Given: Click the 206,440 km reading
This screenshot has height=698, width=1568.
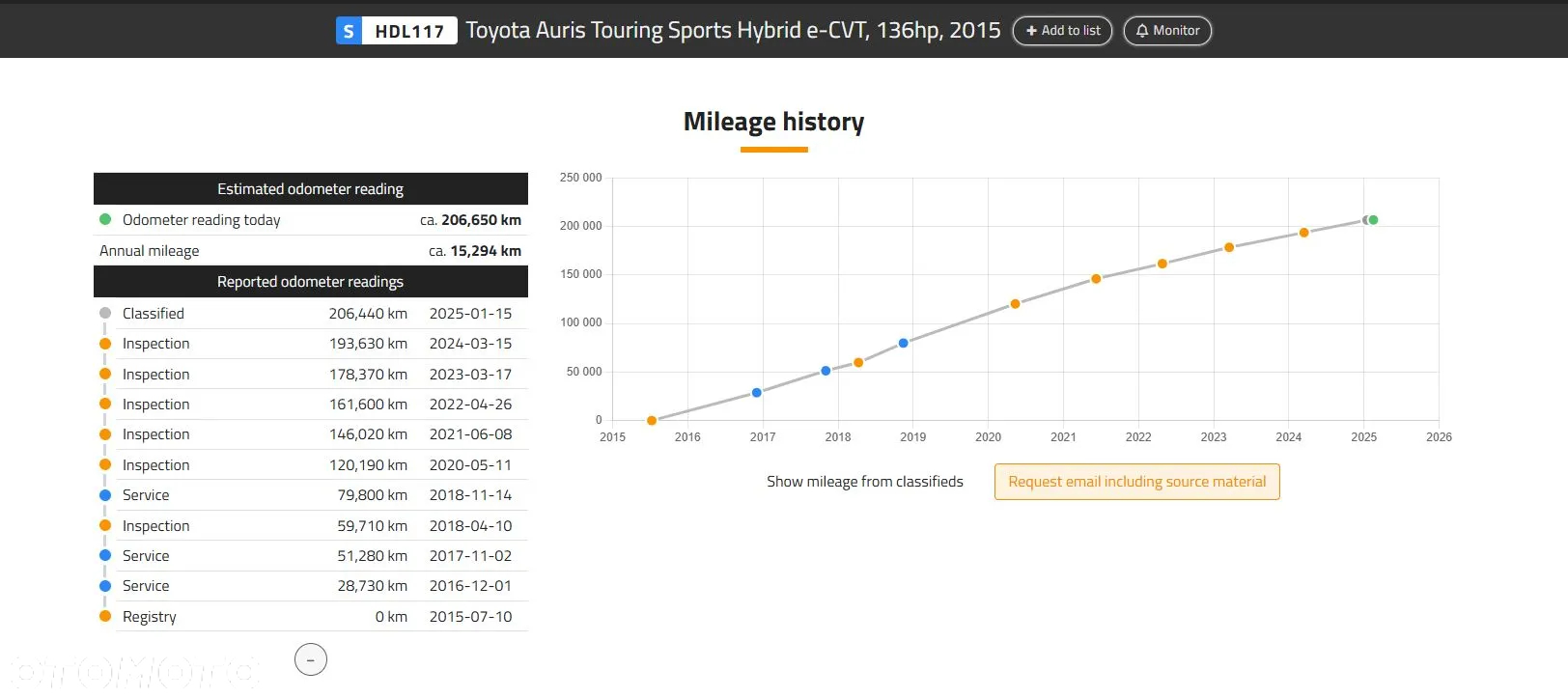Looking at the screenshot, I should [368, 313].
